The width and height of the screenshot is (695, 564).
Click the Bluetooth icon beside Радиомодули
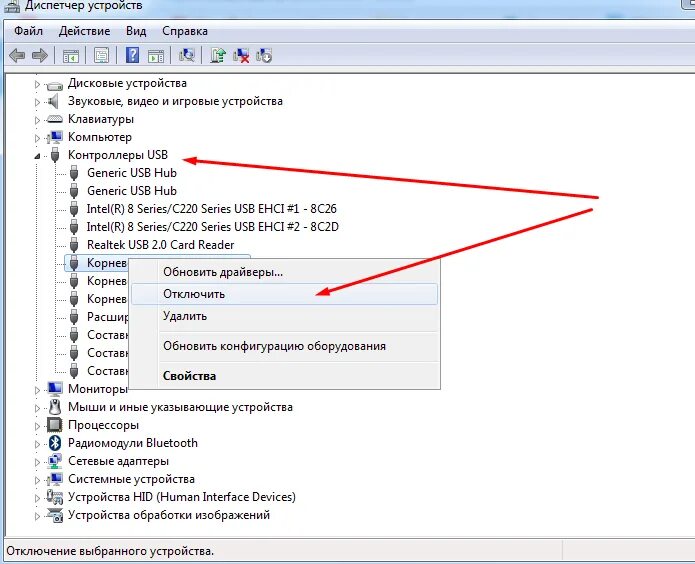[55, 443]
